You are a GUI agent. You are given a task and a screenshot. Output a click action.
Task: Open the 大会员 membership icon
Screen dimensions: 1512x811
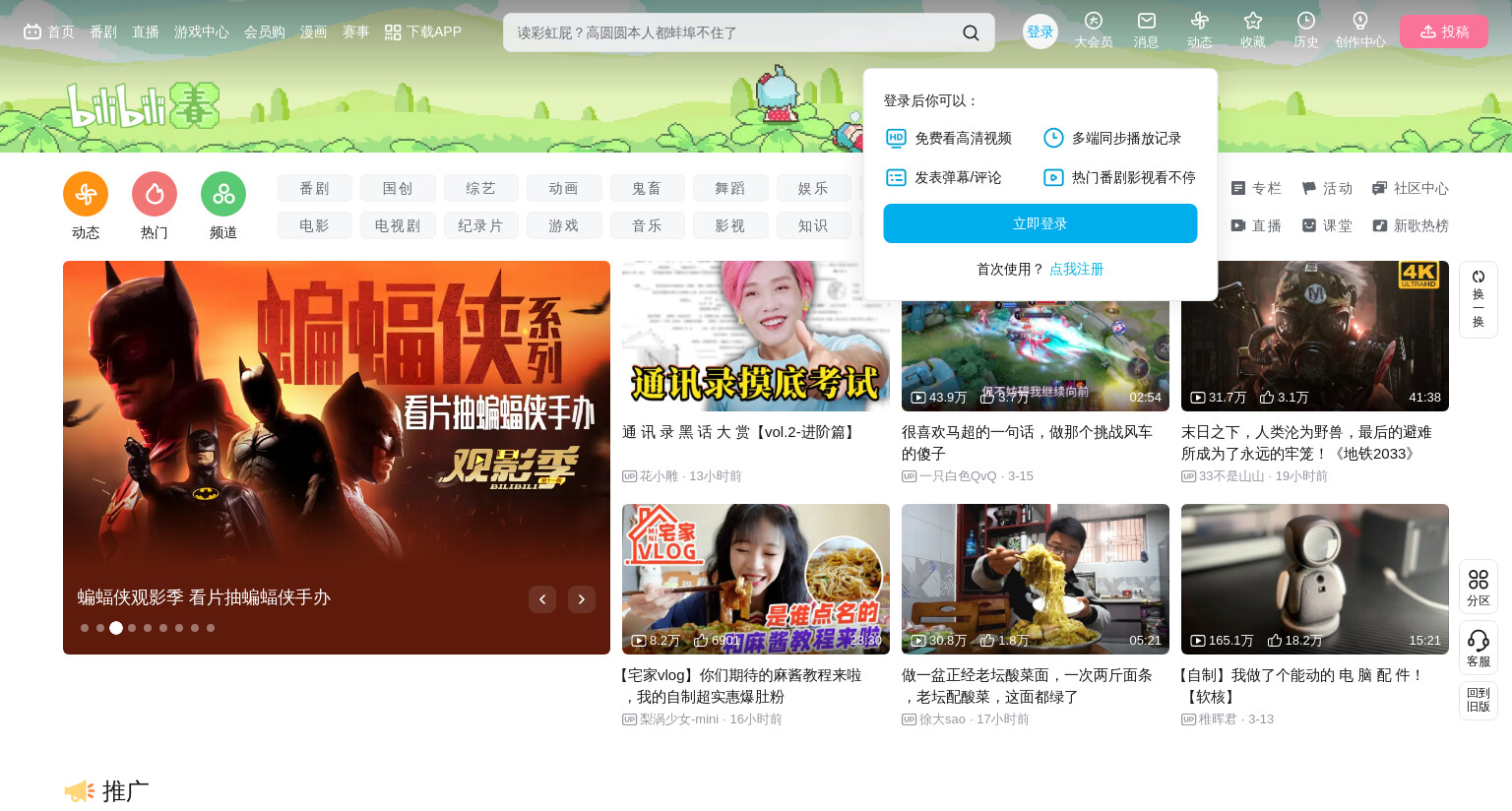tap(1093, 31)
